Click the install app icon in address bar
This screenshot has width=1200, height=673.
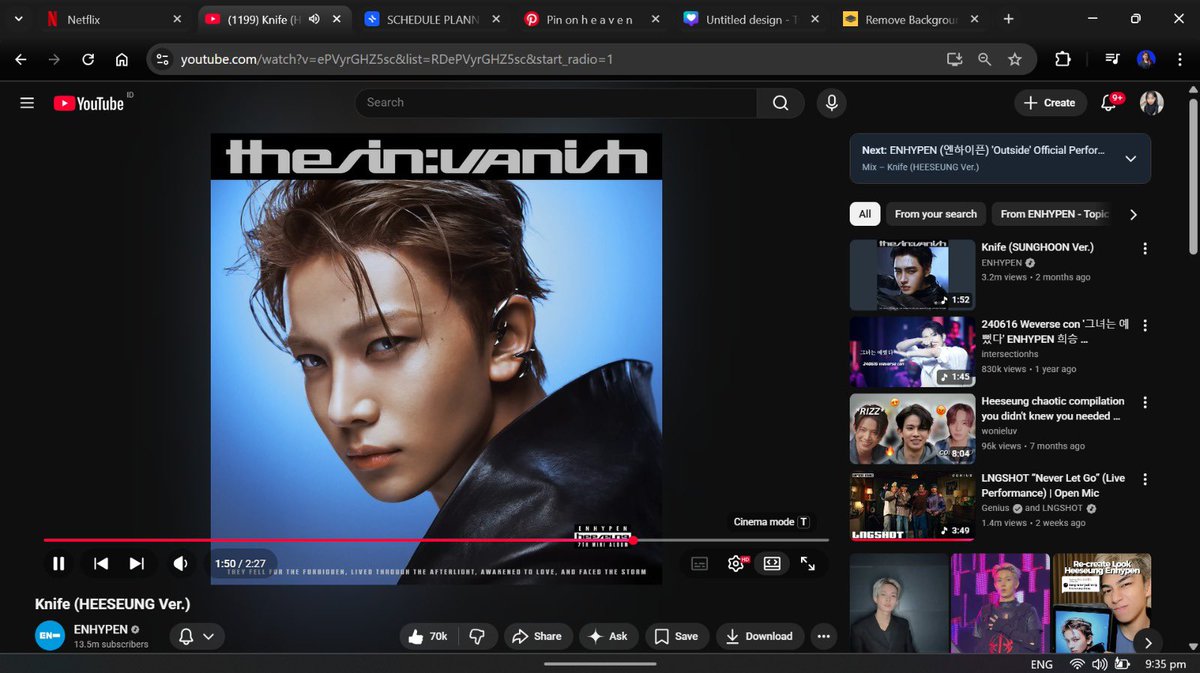(954, 60)
